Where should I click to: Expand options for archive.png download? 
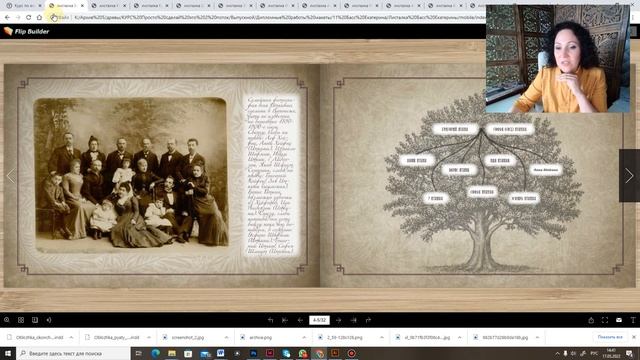coord(304,338)
